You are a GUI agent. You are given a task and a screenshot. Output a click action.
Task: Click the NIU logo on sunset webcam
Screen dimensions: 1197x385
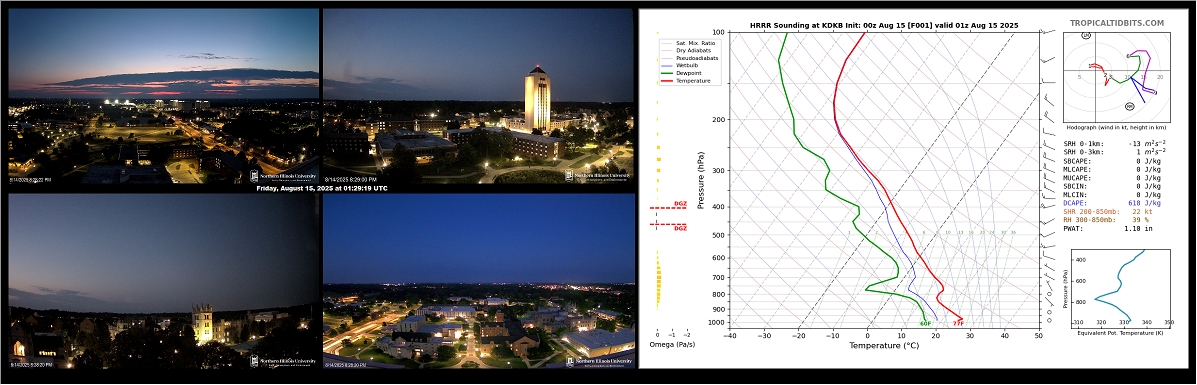[283, 176]
